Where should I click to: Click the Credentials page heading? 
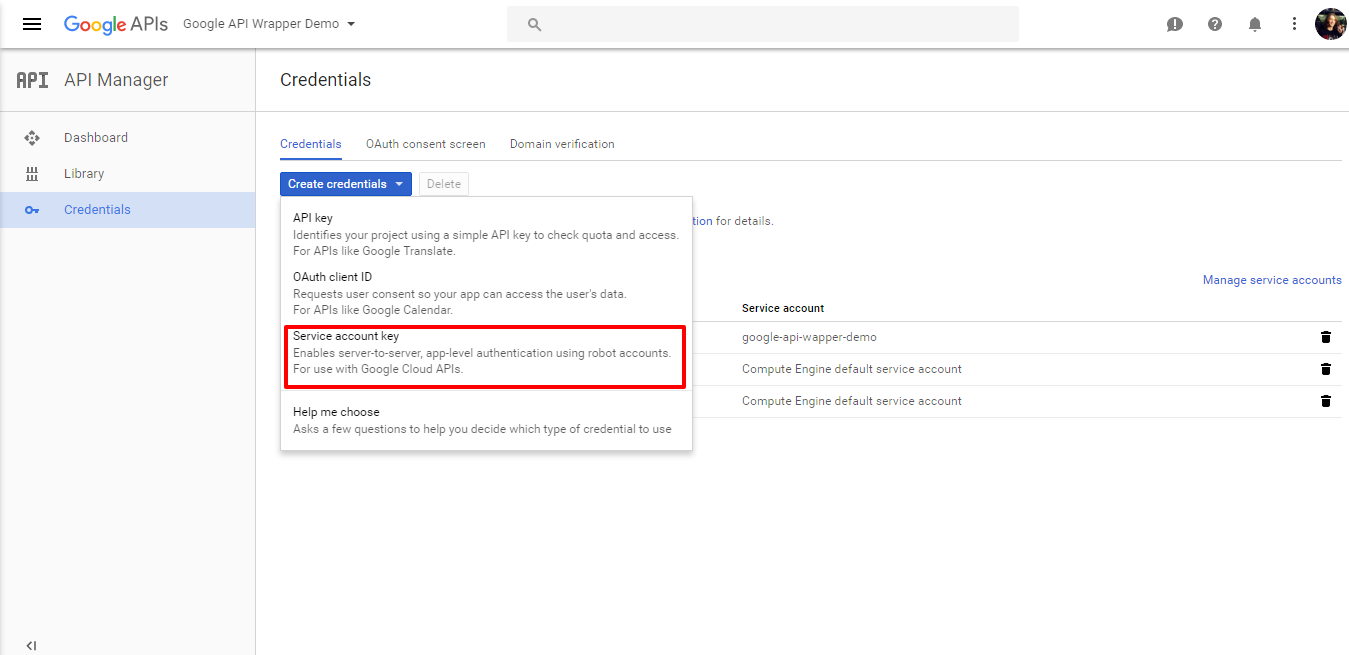pyautogui.click(x=325, y=80)
